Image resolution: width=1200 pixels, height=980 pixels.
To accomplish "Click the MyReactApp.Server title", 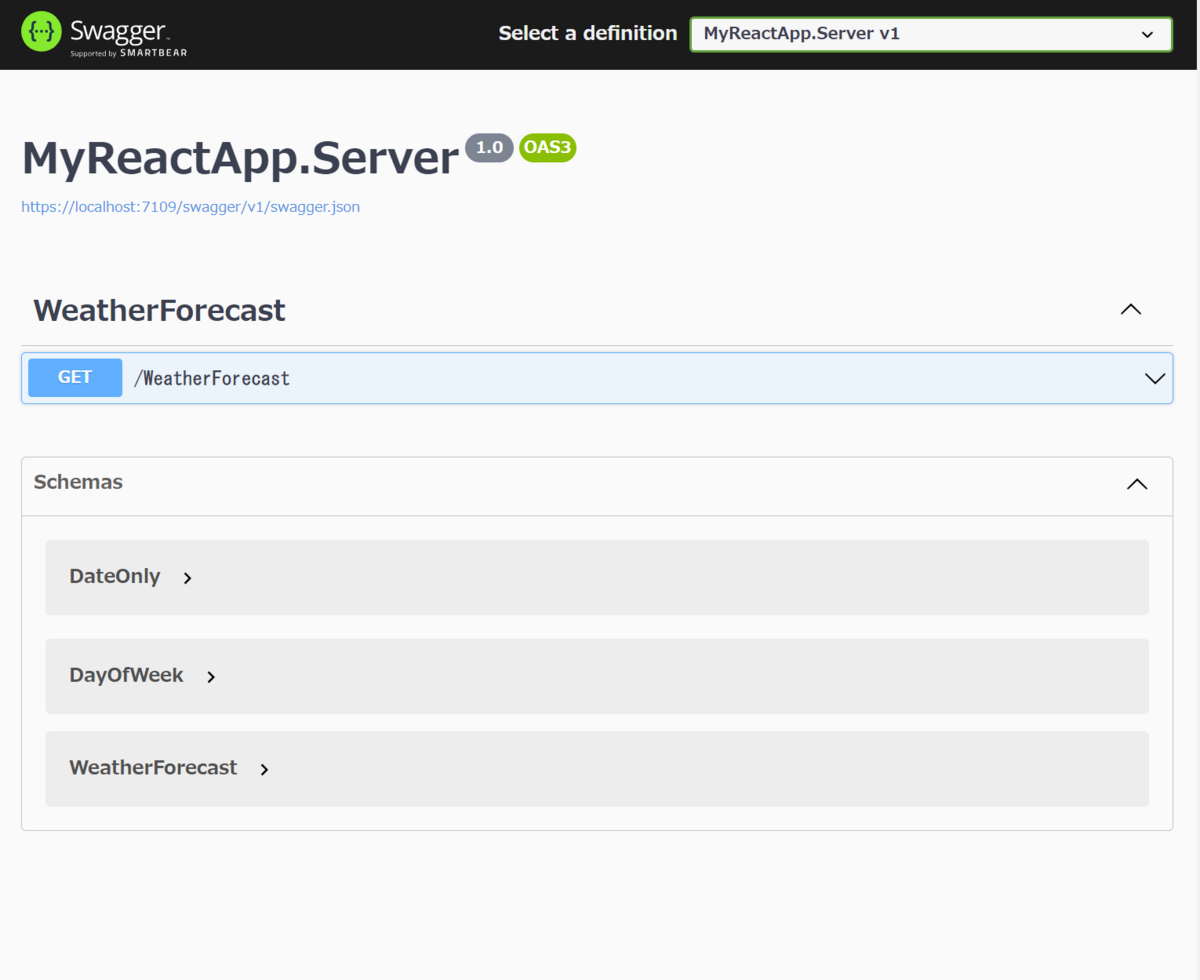I will click(240, 157).
